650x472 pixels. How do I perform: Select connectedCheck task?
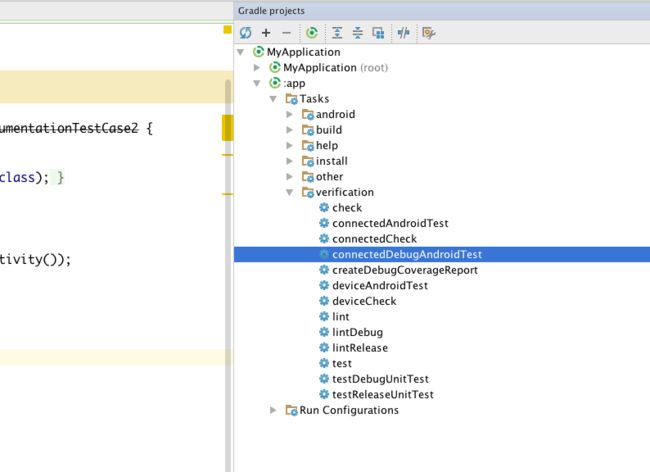[374, 239]
